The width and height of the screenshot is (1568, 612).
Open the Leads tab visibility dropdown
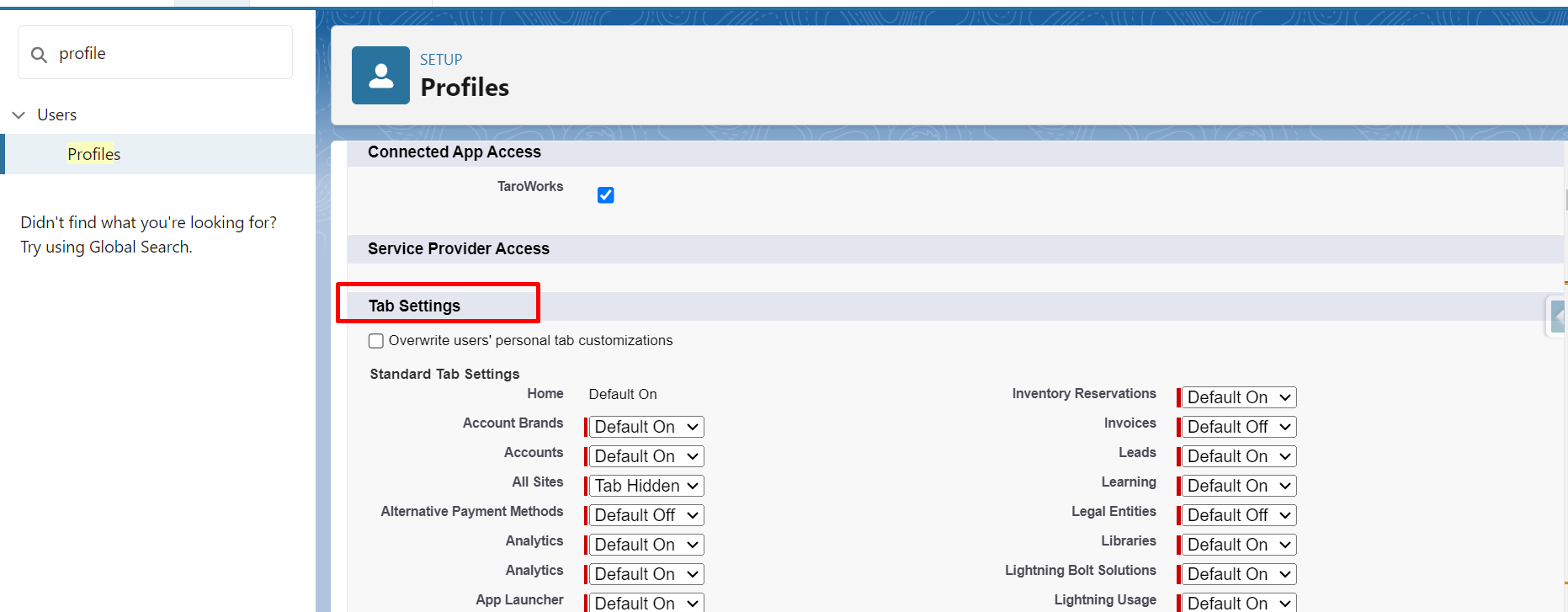[1238, 456]
